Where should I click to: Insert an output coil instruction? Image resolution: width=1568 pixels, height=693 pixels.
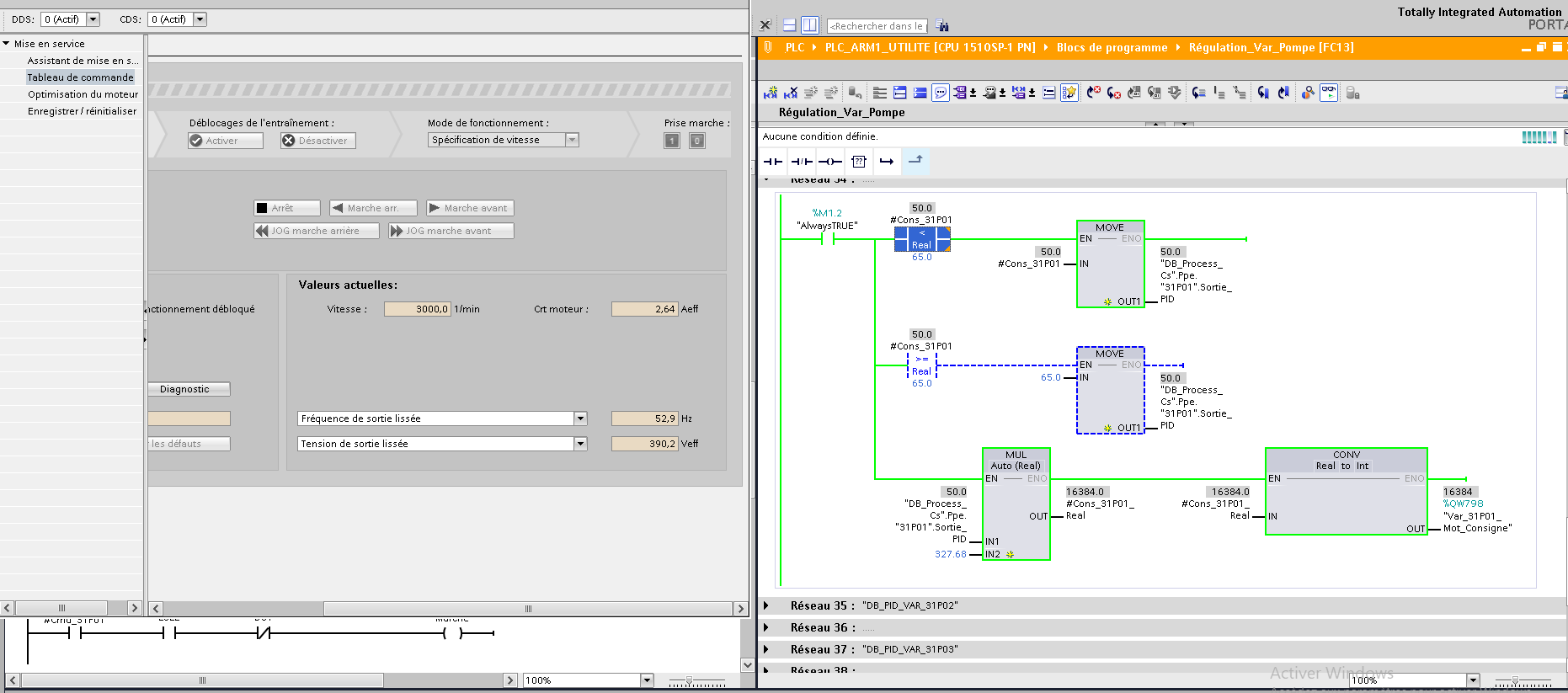click(829, 162)
